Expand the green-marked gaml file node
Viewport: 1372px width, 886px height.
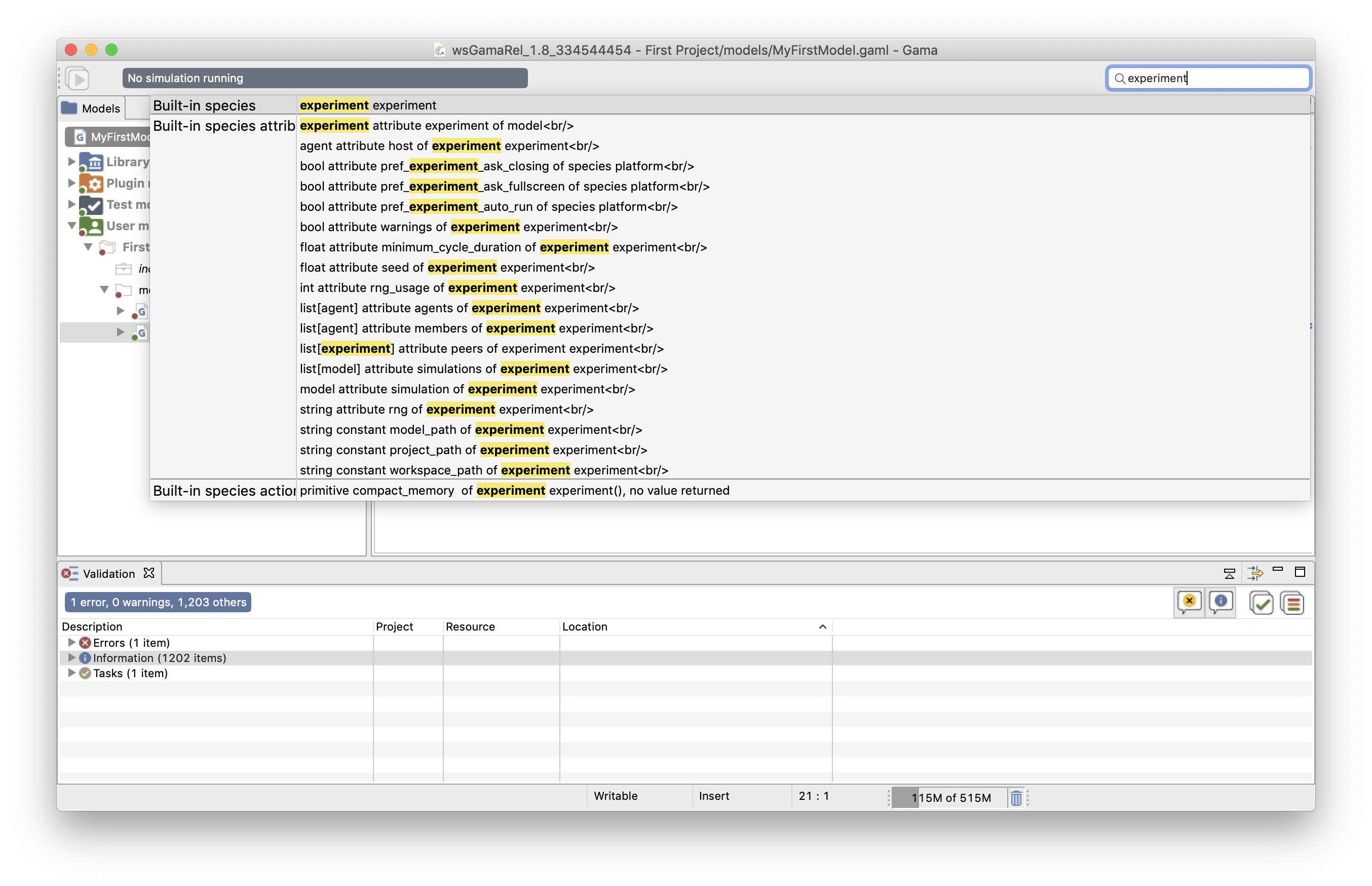(120, 332)
